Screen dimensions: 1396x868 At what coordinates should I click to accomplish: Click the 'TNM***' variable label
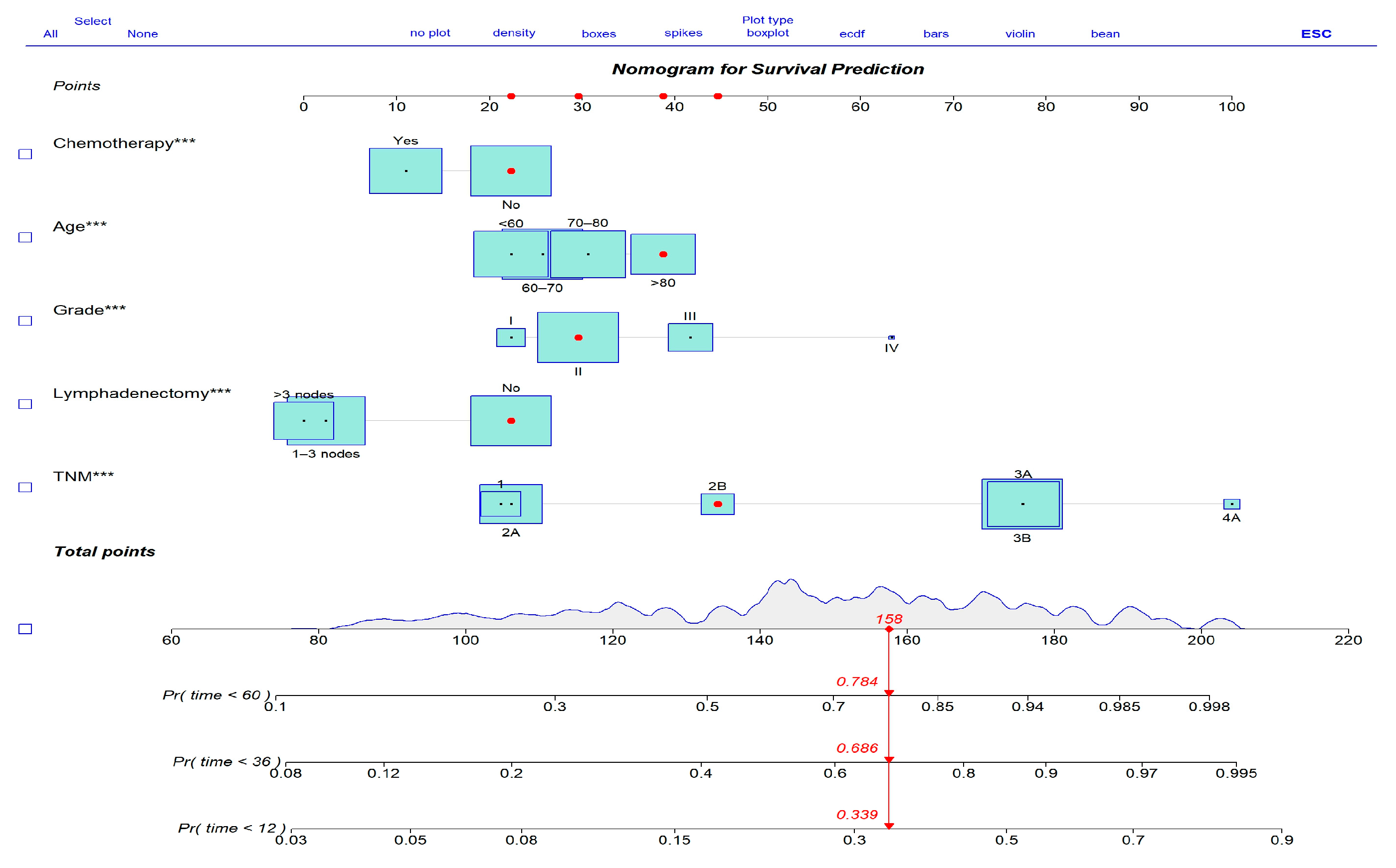[x=83, y=477]
